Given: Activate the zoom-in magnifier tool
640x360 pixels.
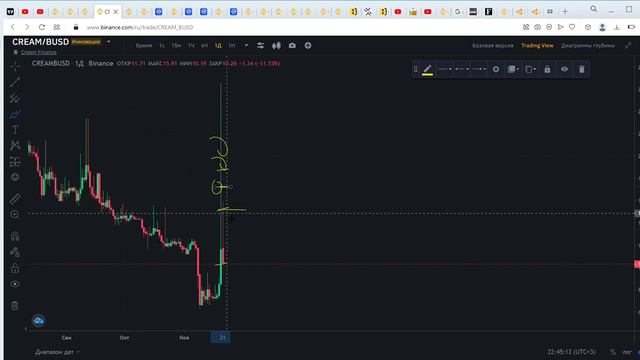Looking at the screenshot, I should [15, 215].
